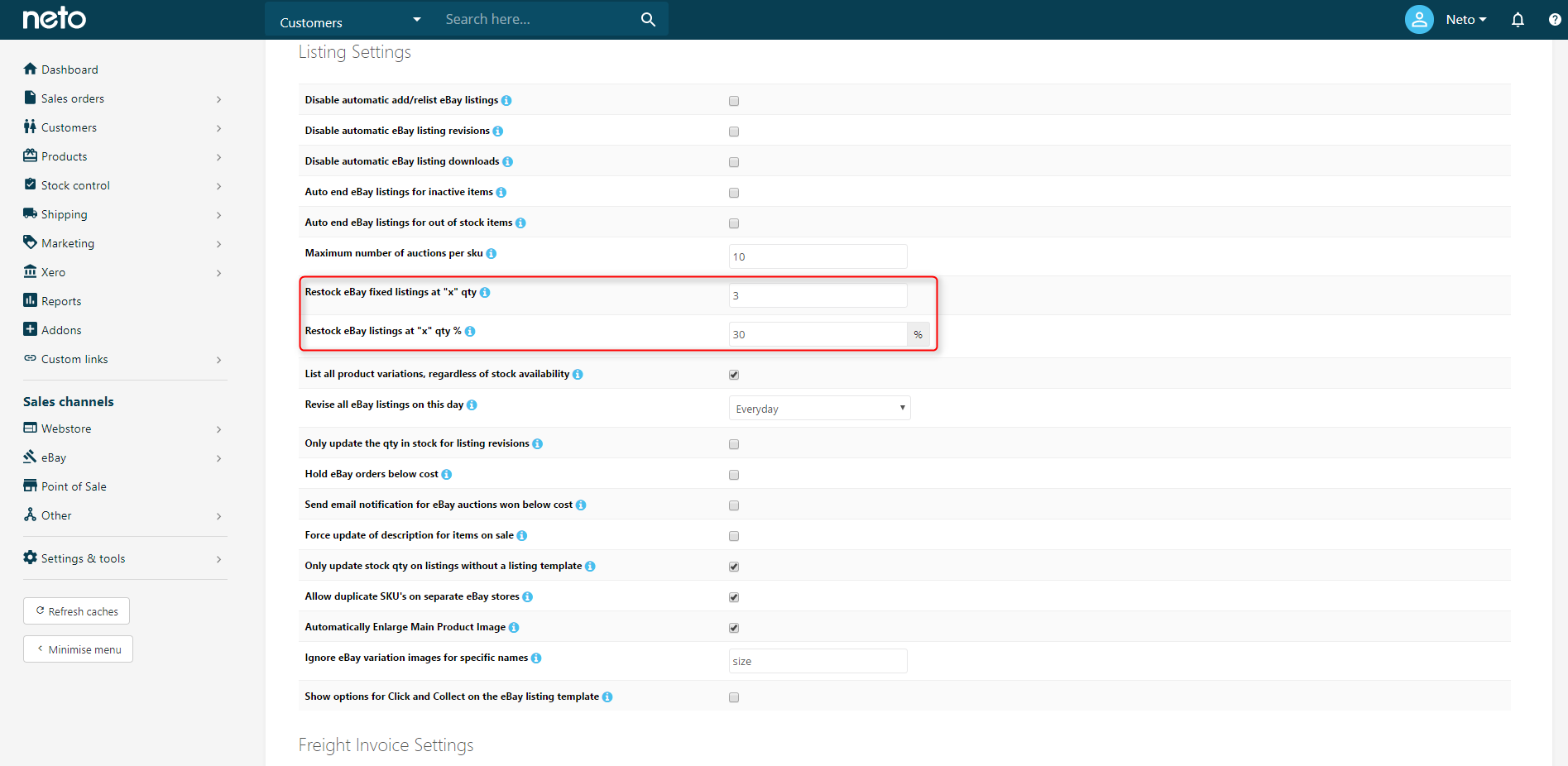Screen dimensions: 1568x766
Task: Open the Customers search category dropdown
Action: 350,20
